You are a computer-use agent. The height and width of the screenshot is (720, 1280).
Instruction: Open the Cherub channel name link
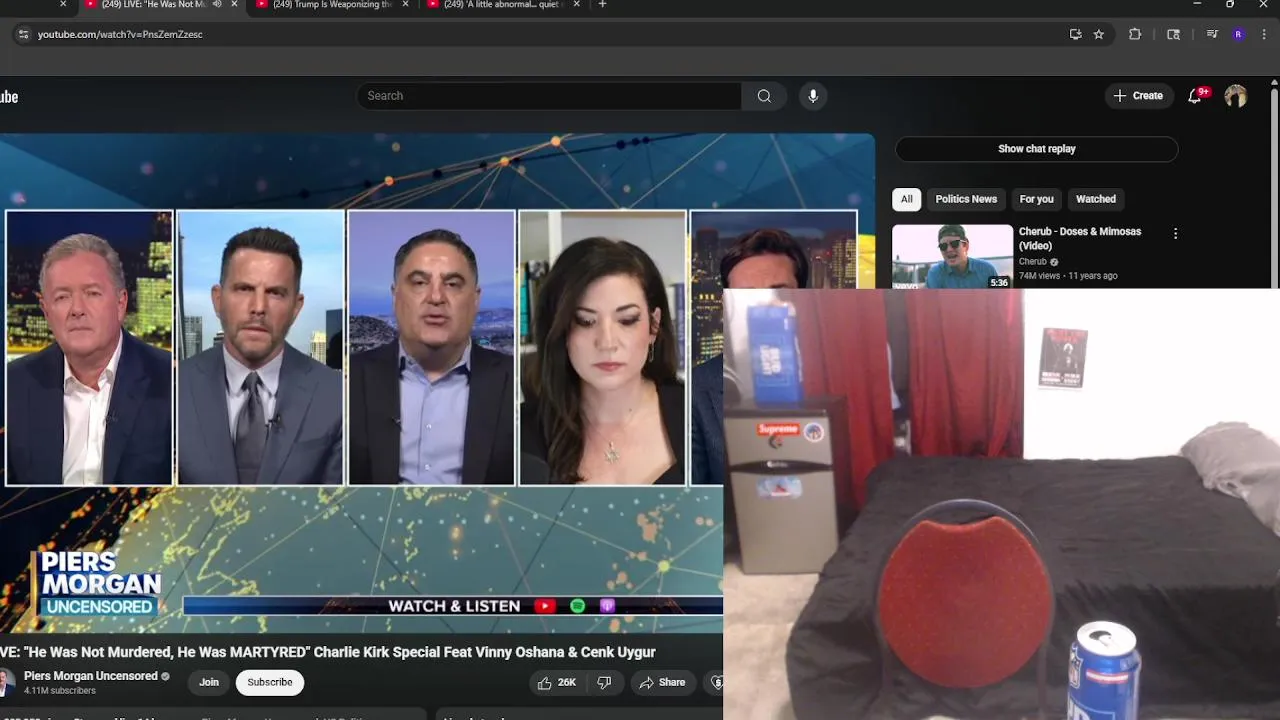[1032, 262]
